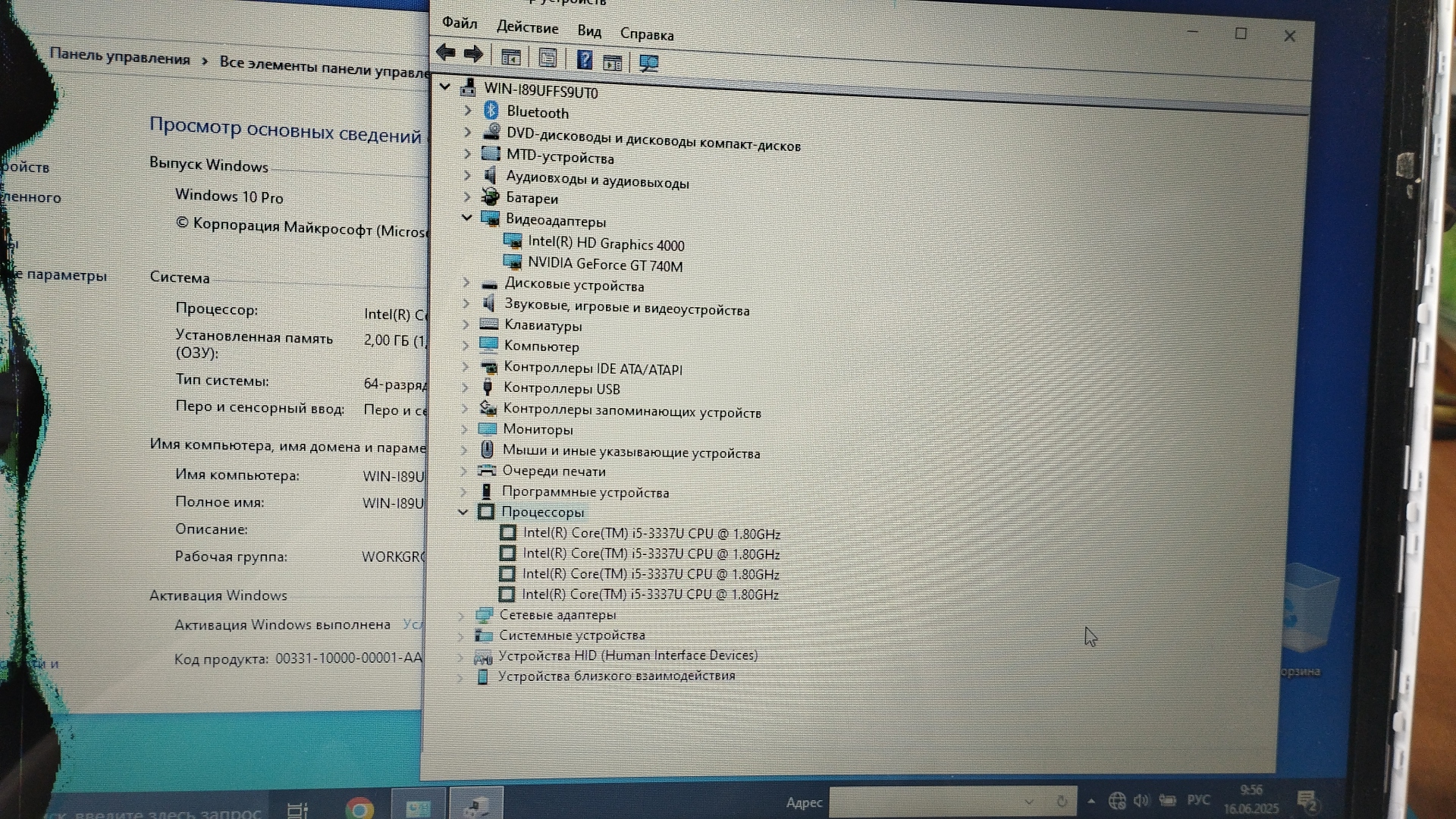Expand the Сетевые адаптеры category
Screen dimensions: 1456x819
coord(461,615)
